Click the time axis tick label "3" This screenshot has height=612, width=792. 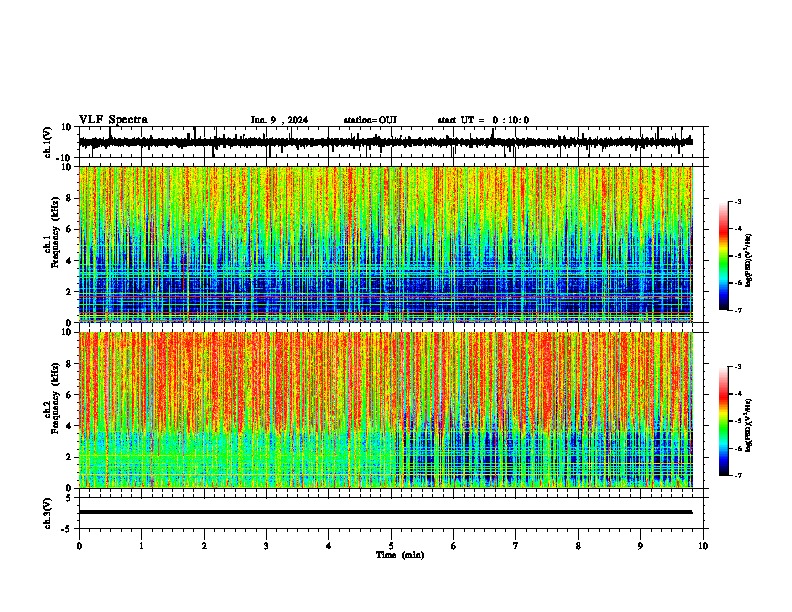[266, 546]
